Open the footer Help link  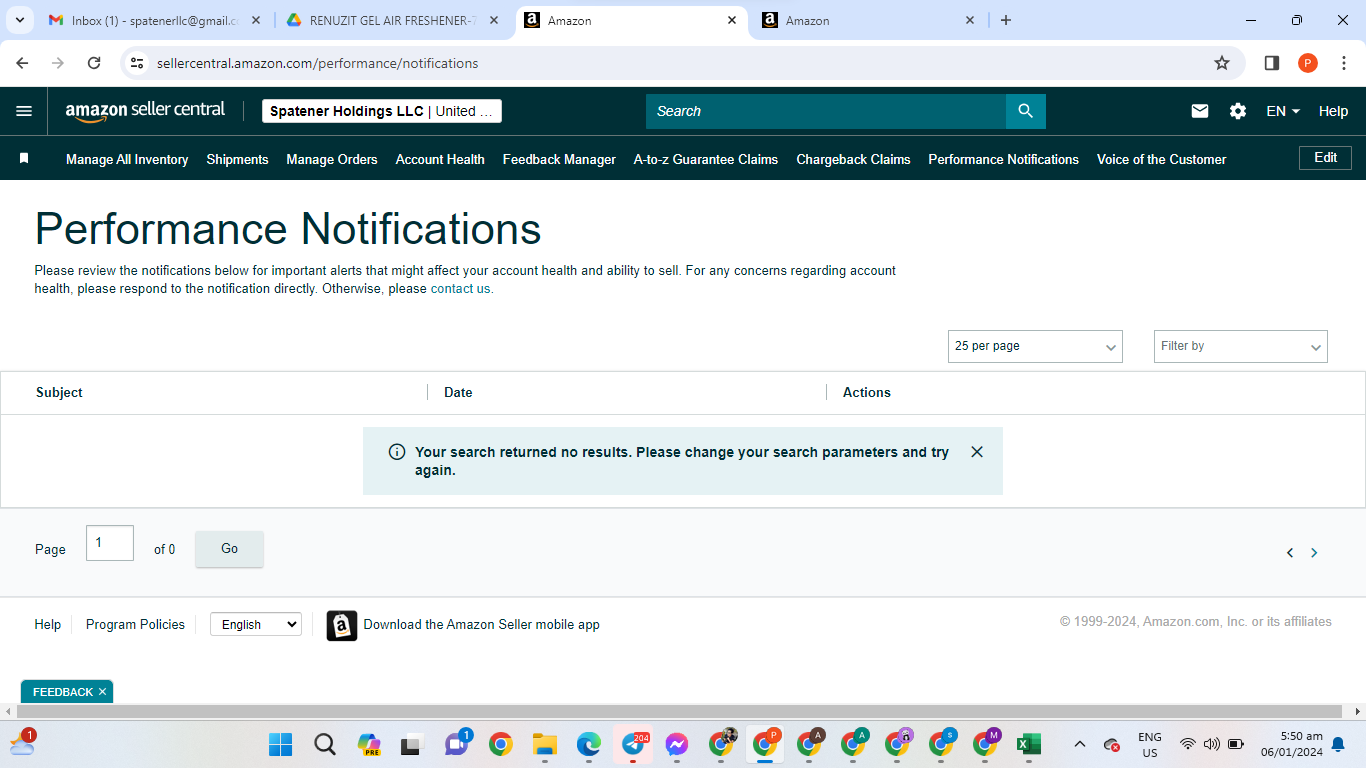coord(48,624)
